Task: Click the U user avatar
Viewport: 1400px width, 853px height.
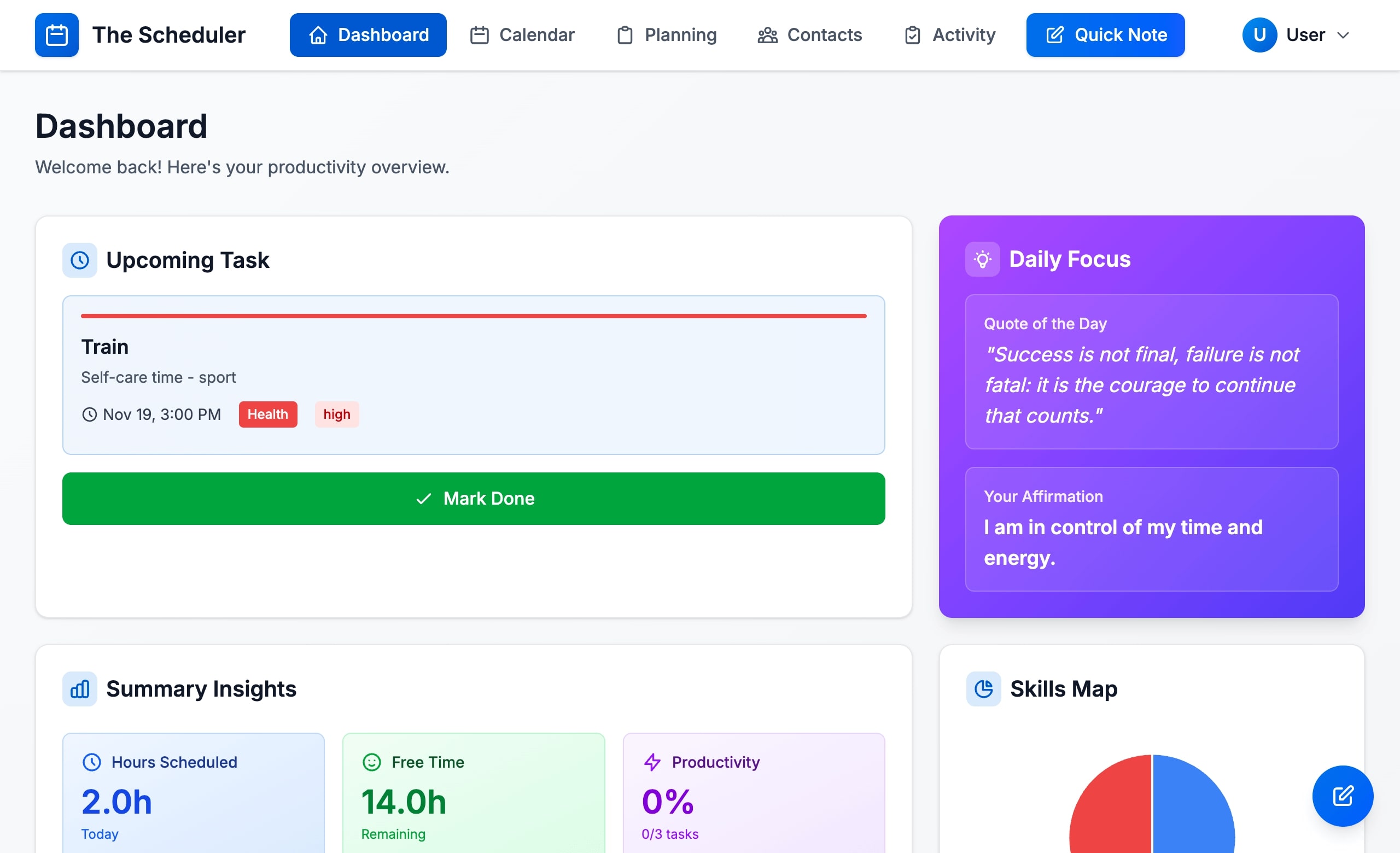Action: 1259,35
